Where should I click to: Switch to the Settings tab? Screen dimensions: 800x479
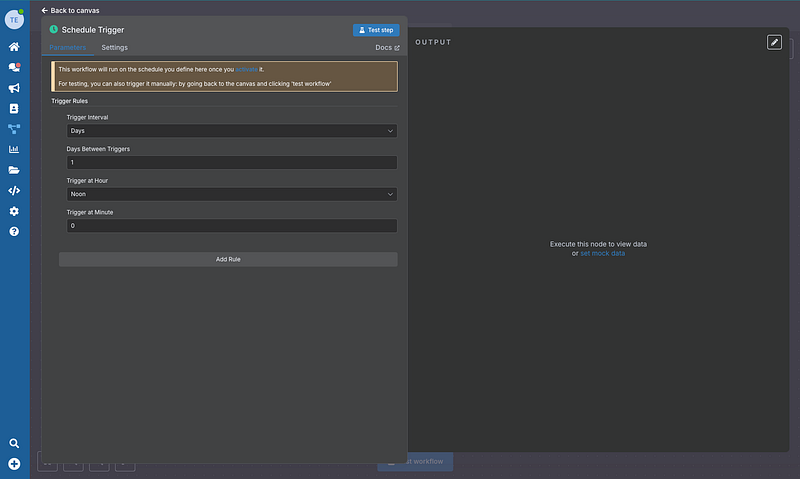(x=114, y=48)
